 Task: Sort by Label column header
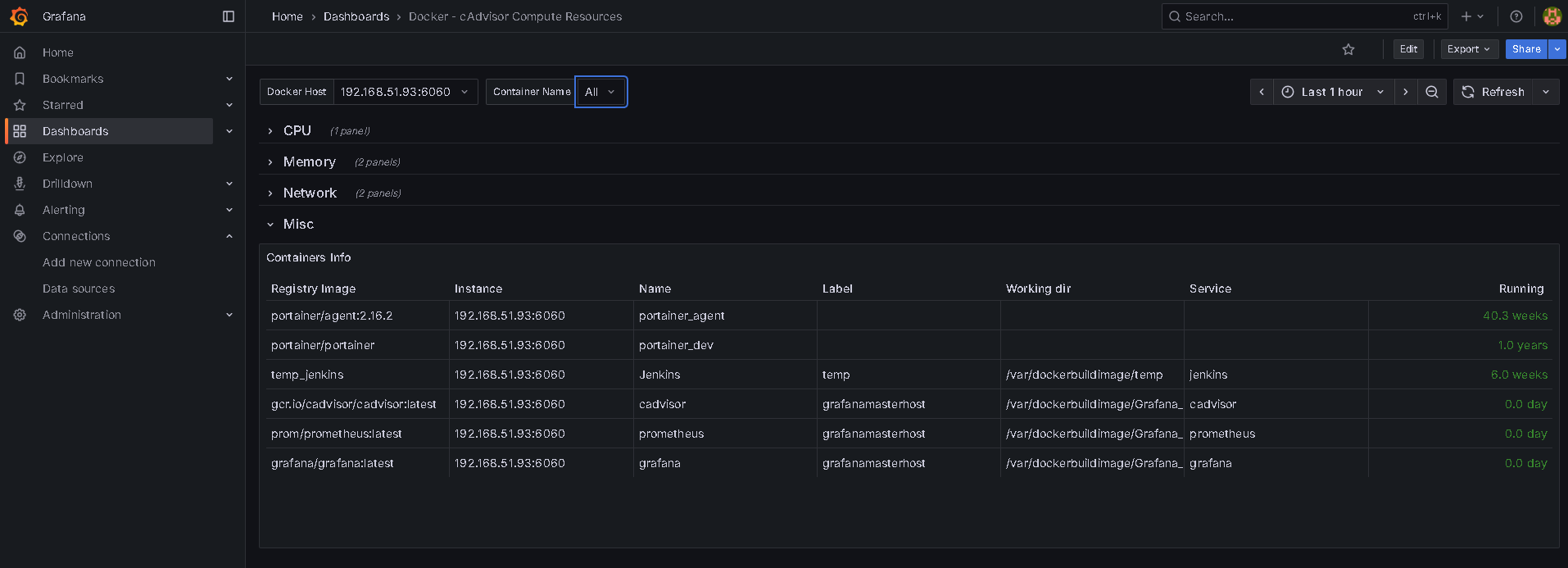coord(837,289)
